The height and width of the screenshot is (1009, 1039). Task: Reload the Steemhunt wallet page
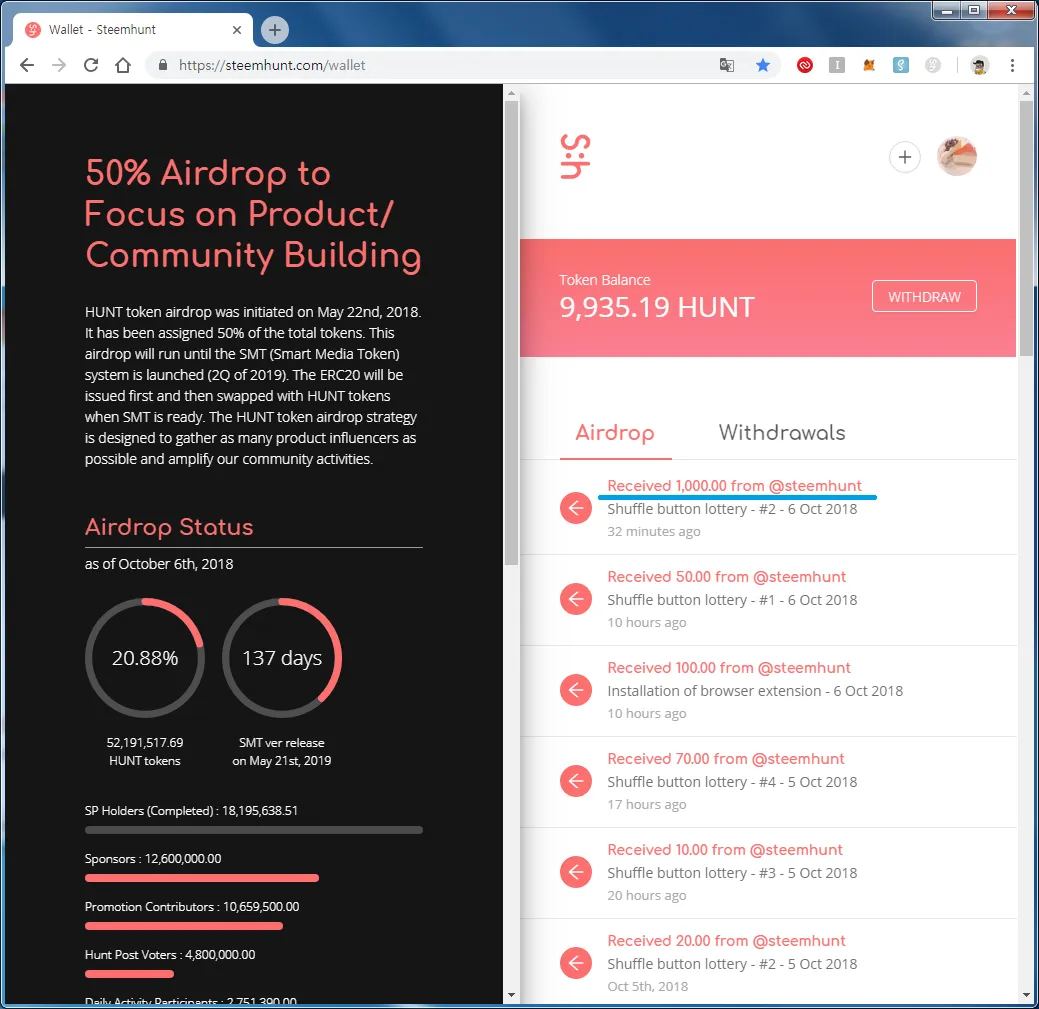click(91, 65)
